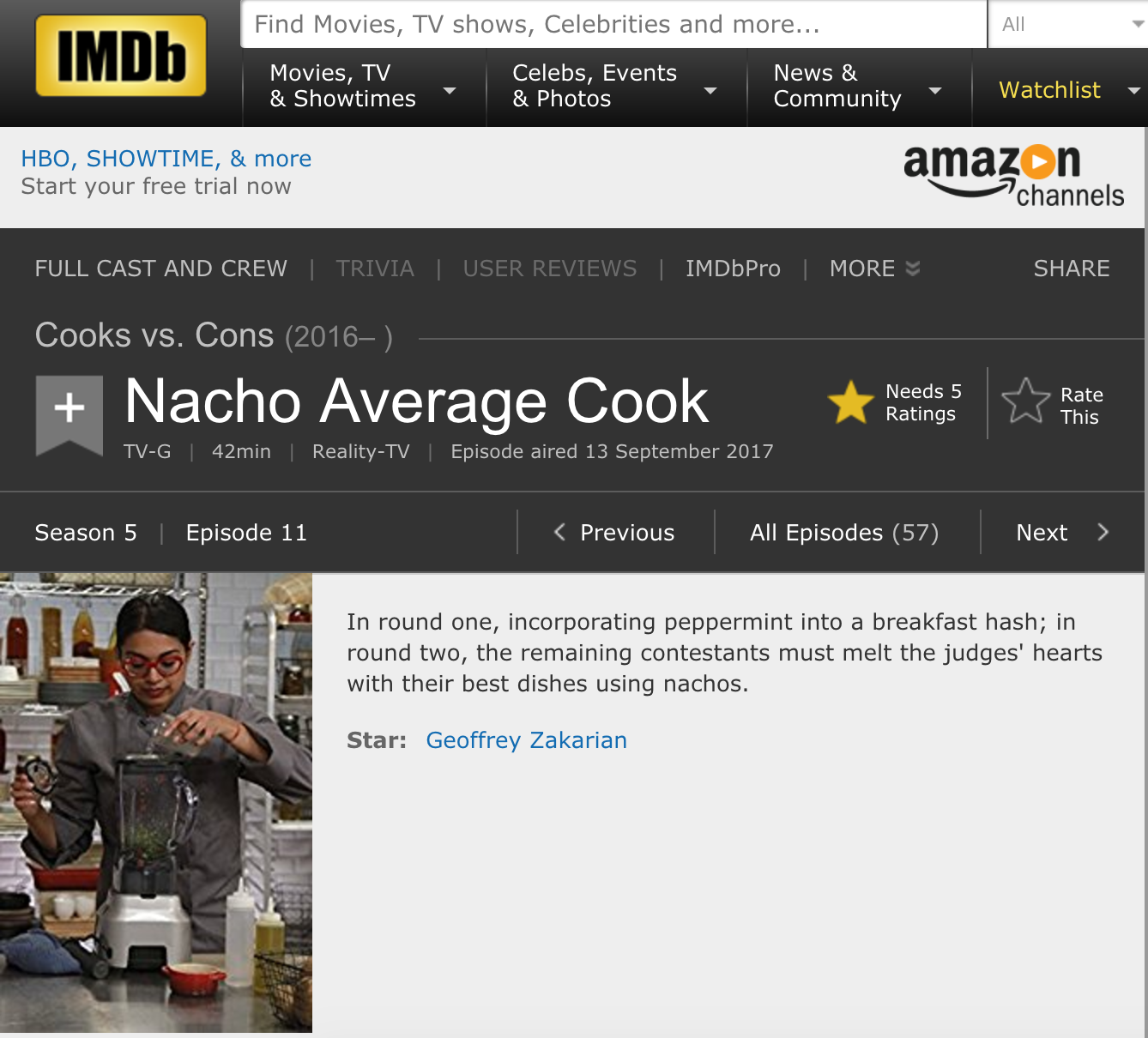Open All Episodes (57) list
Image resolution: width=1148 pixels, height=1038 pixels.
pyautogui.click(x=844, y=533)
